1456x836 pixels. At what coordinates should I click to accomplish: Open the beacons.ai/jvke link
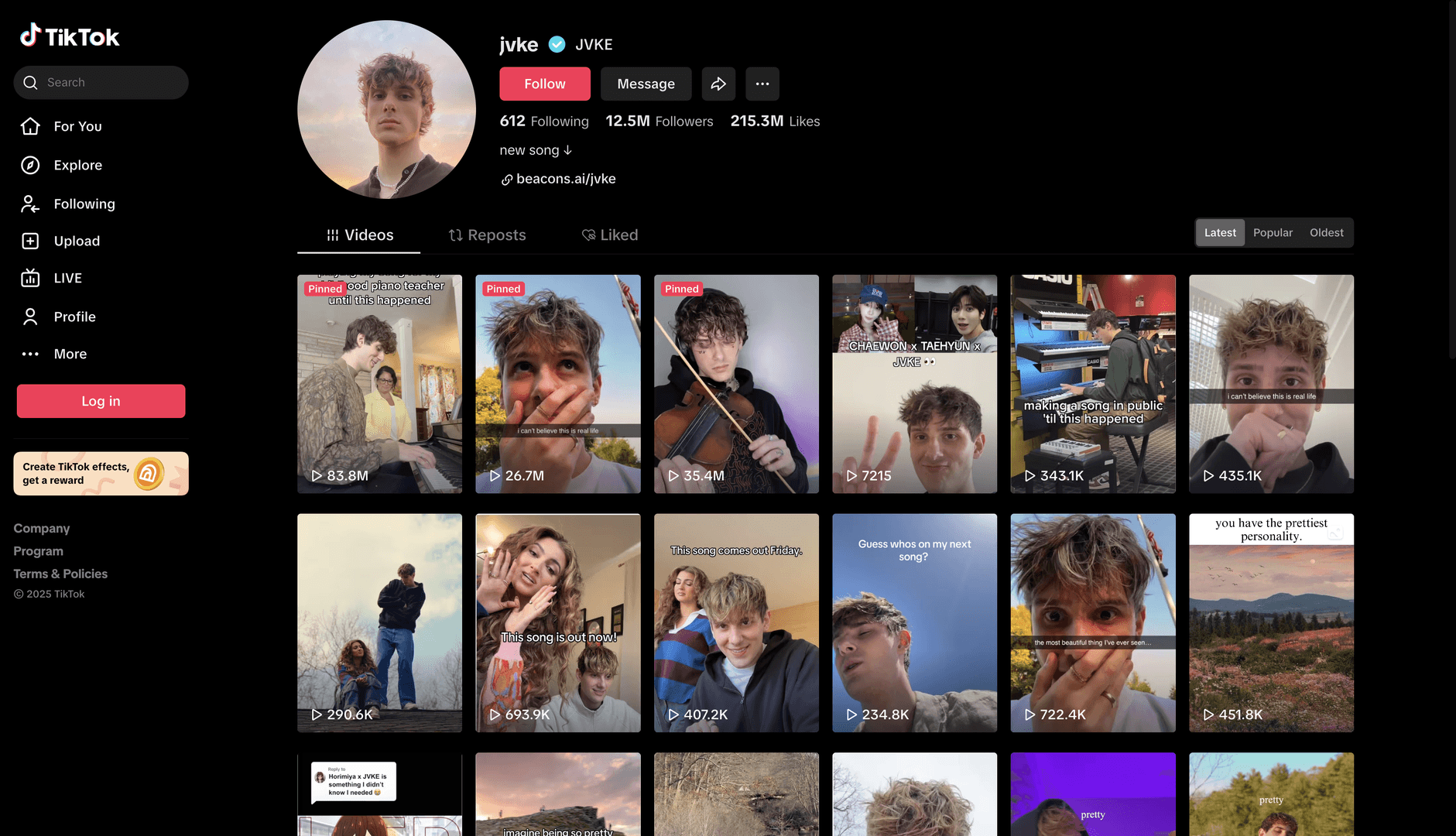coord(565,179)
